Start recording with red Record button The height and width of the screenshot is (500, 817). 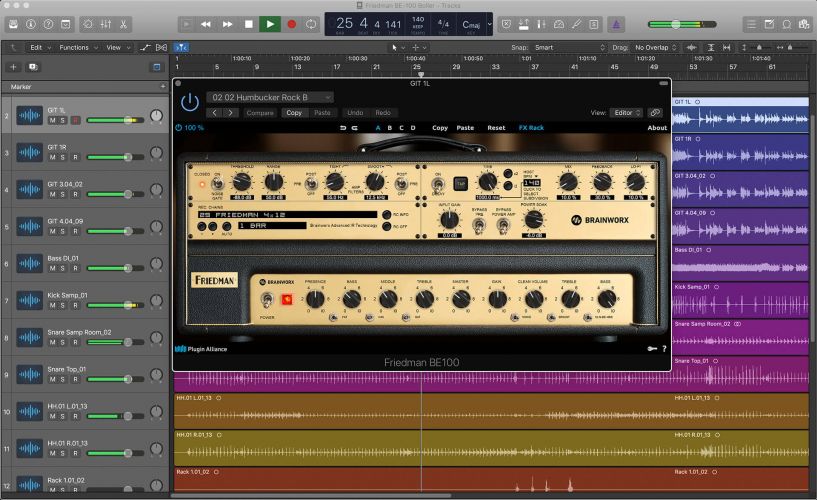292,24
